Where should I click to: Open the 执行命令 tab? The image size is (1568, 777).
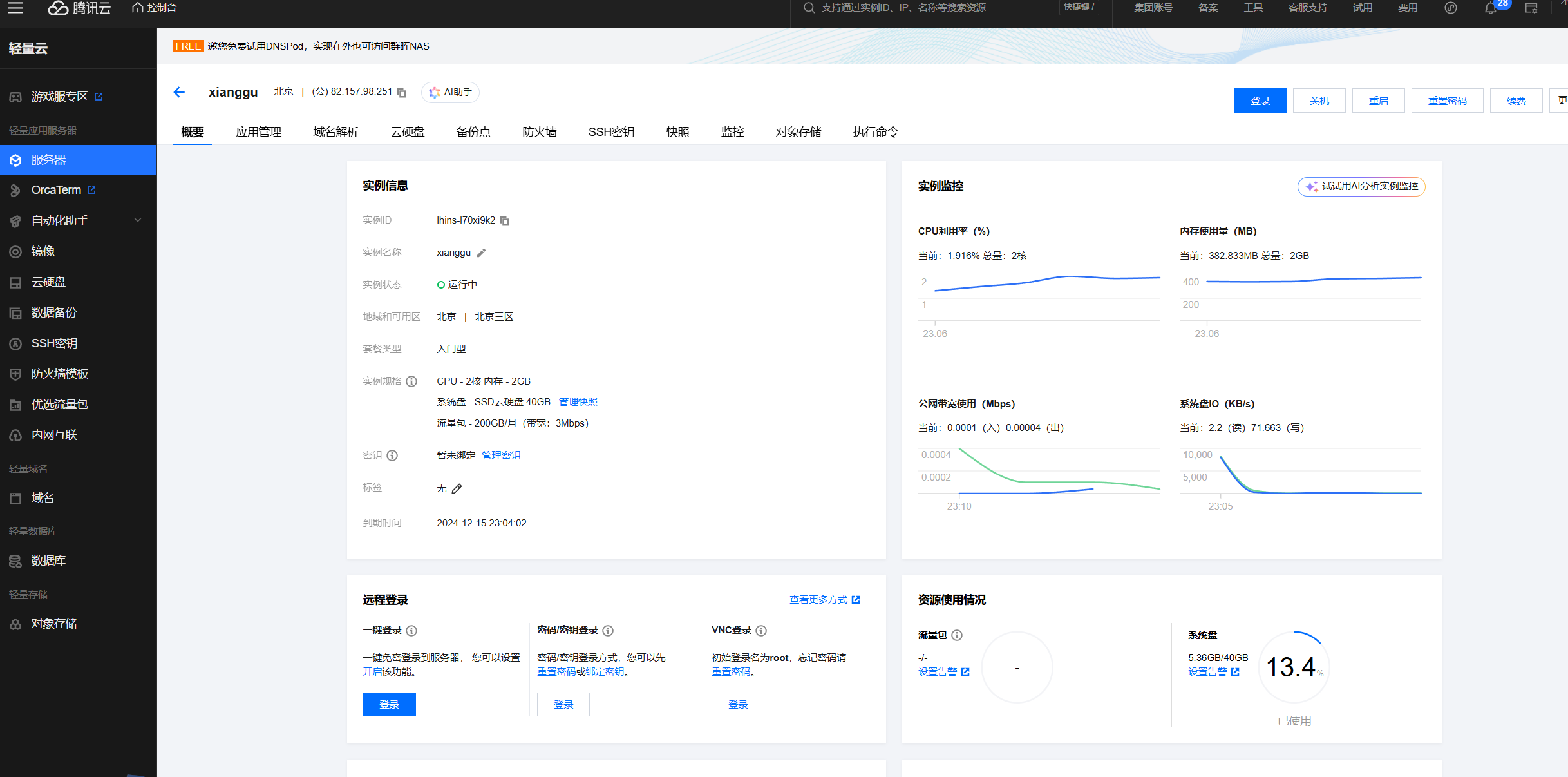click(876, 132)
